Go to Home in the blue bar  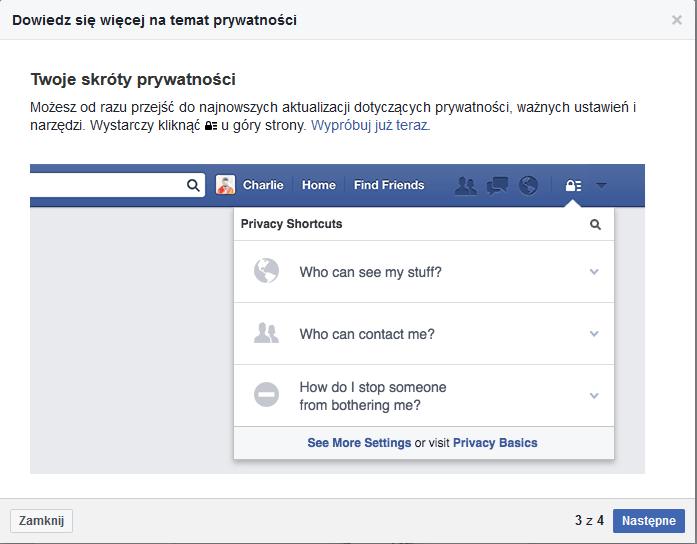(319, 185)
